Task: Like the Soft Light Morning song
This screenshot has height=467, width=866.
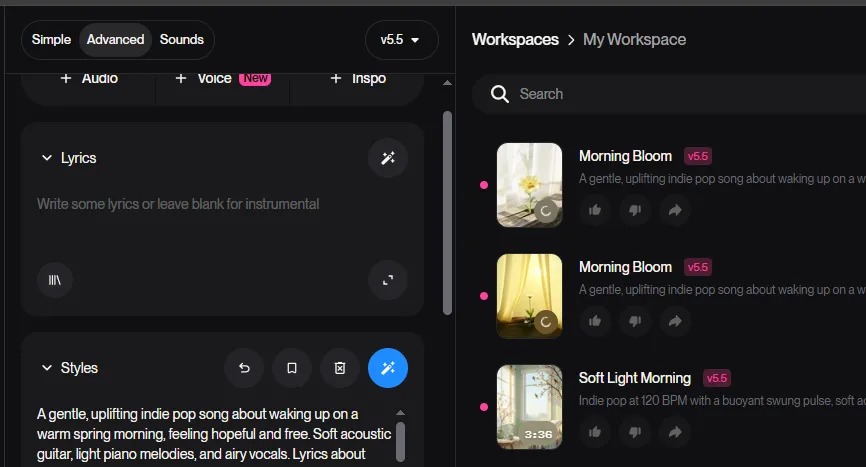Action: point(595,432)
